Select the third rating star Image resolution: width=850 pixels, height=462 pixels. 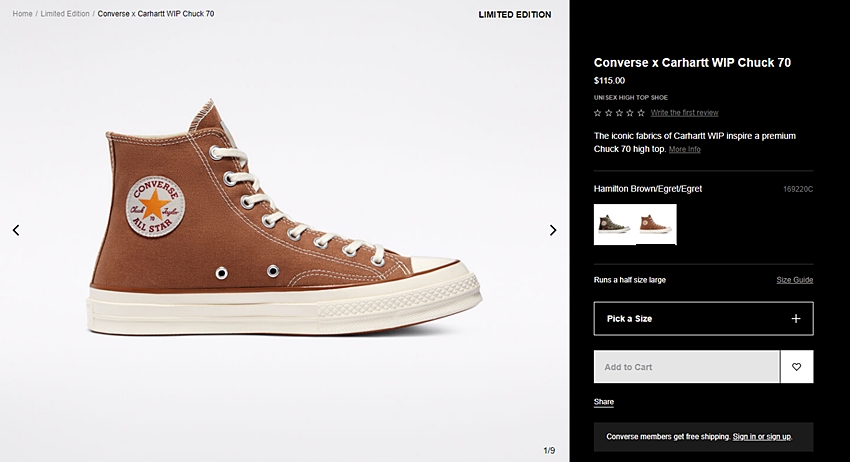pos(619,113)
